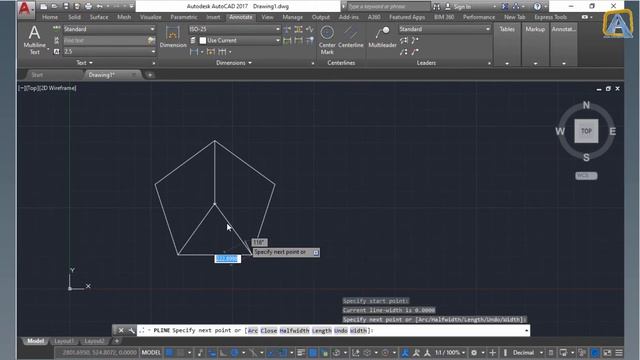The image size is (640, 360).
Task: Toggle hardware acceleration icon in status bar
Action: [595, 353]
